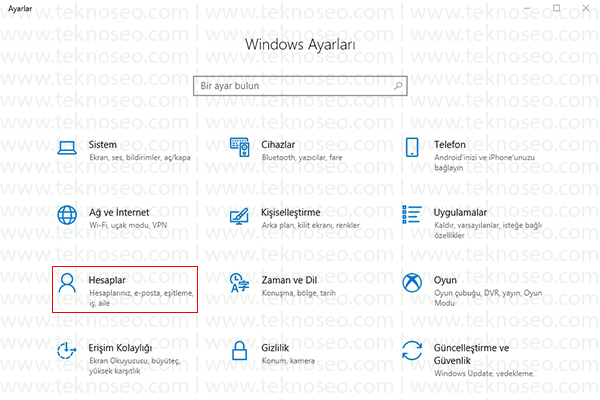The width and height of the screenshot is (600, 400).
Task: Open the Hesaplar person icon
Action: point(67,283)
